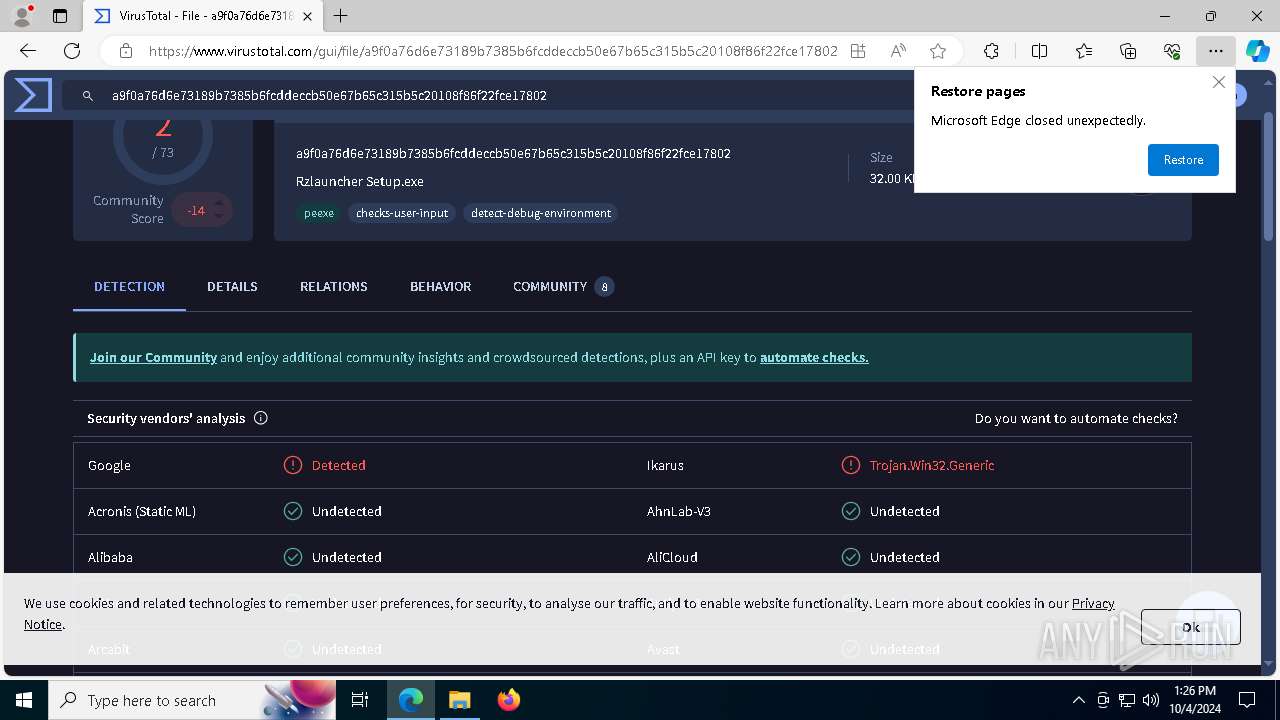
Task: Click the Acronis Undetected check icon
Action: click(x=293, y=511)
